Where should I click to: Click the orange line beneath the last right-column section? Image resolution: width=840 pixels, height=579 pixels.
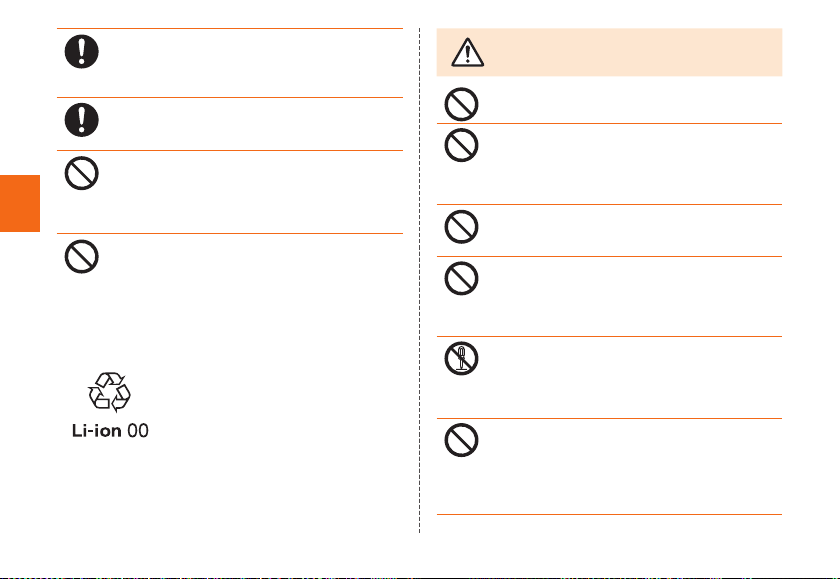tap(609, 515)
